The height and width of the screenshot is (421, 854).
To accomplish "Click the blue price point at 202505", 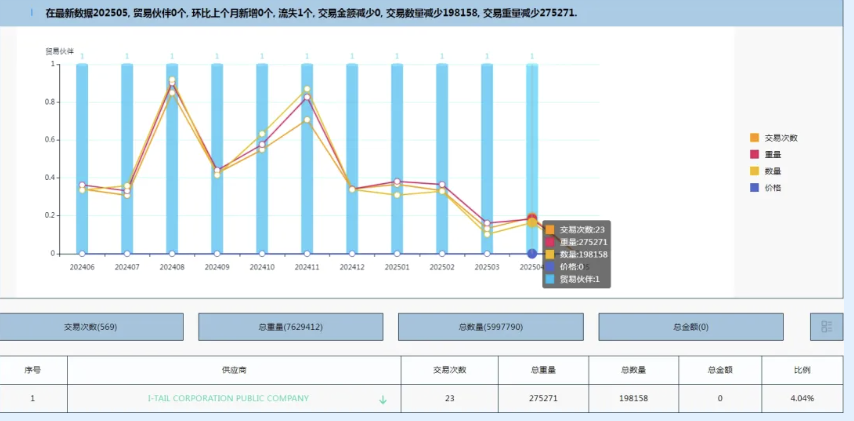I will (532, 253).
